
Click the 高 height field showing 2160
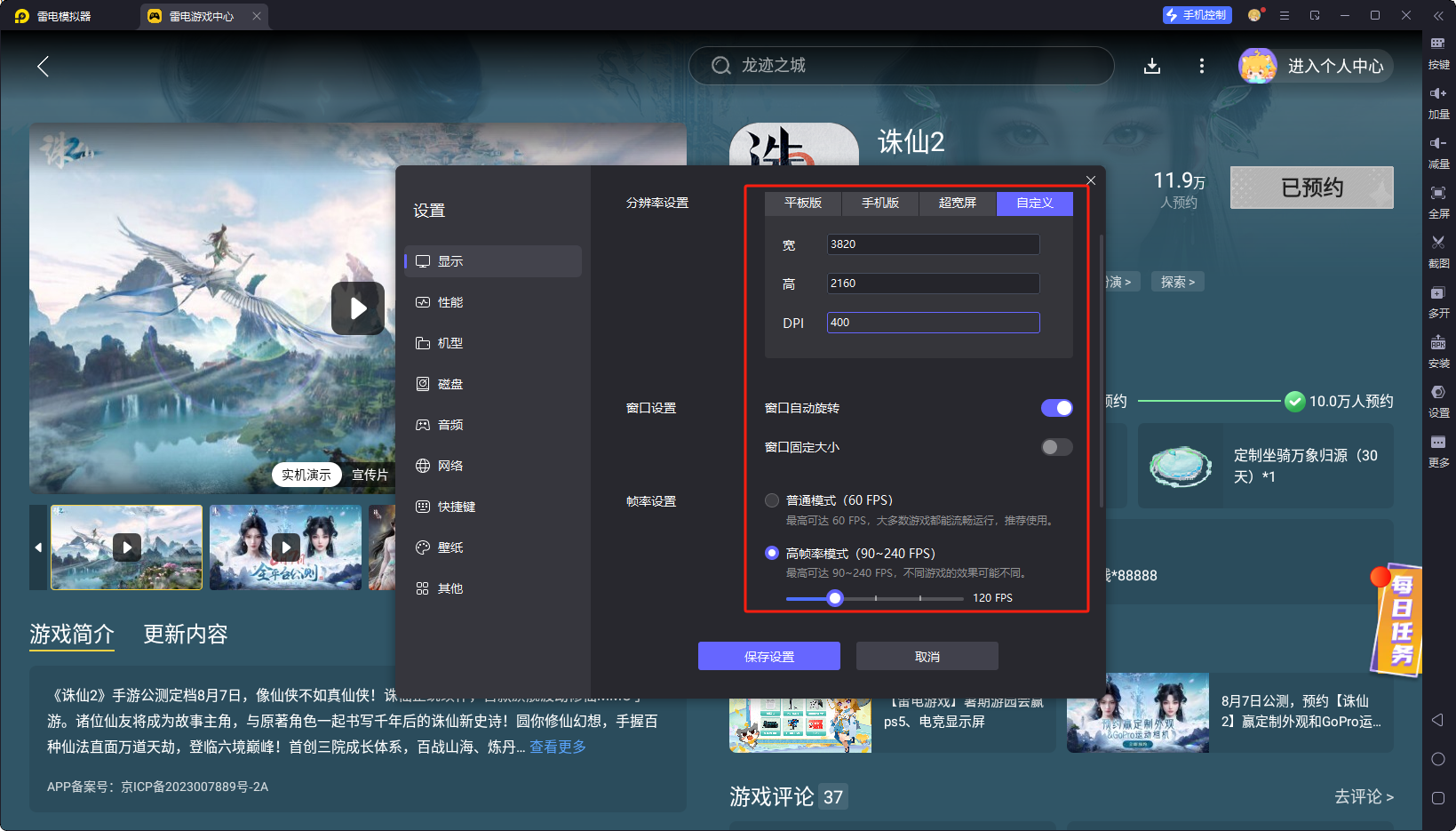coord(933,284)
